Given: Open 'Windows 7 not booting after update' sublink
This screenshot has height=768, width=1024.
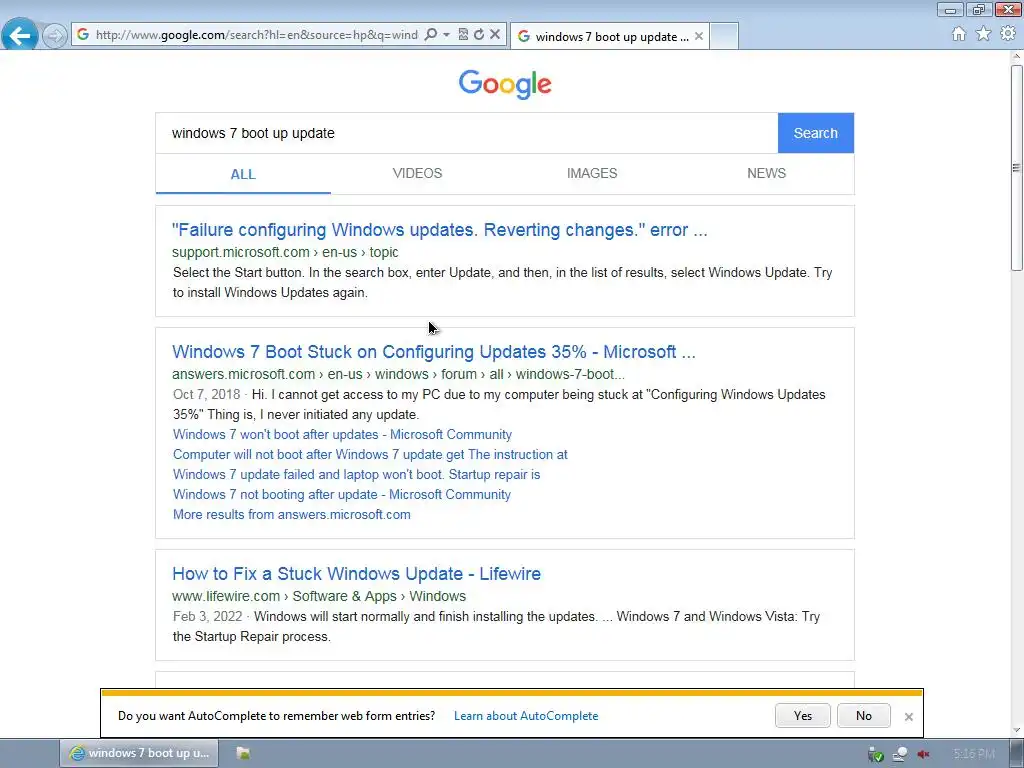Looking at the screenshot, I should 342,495.
